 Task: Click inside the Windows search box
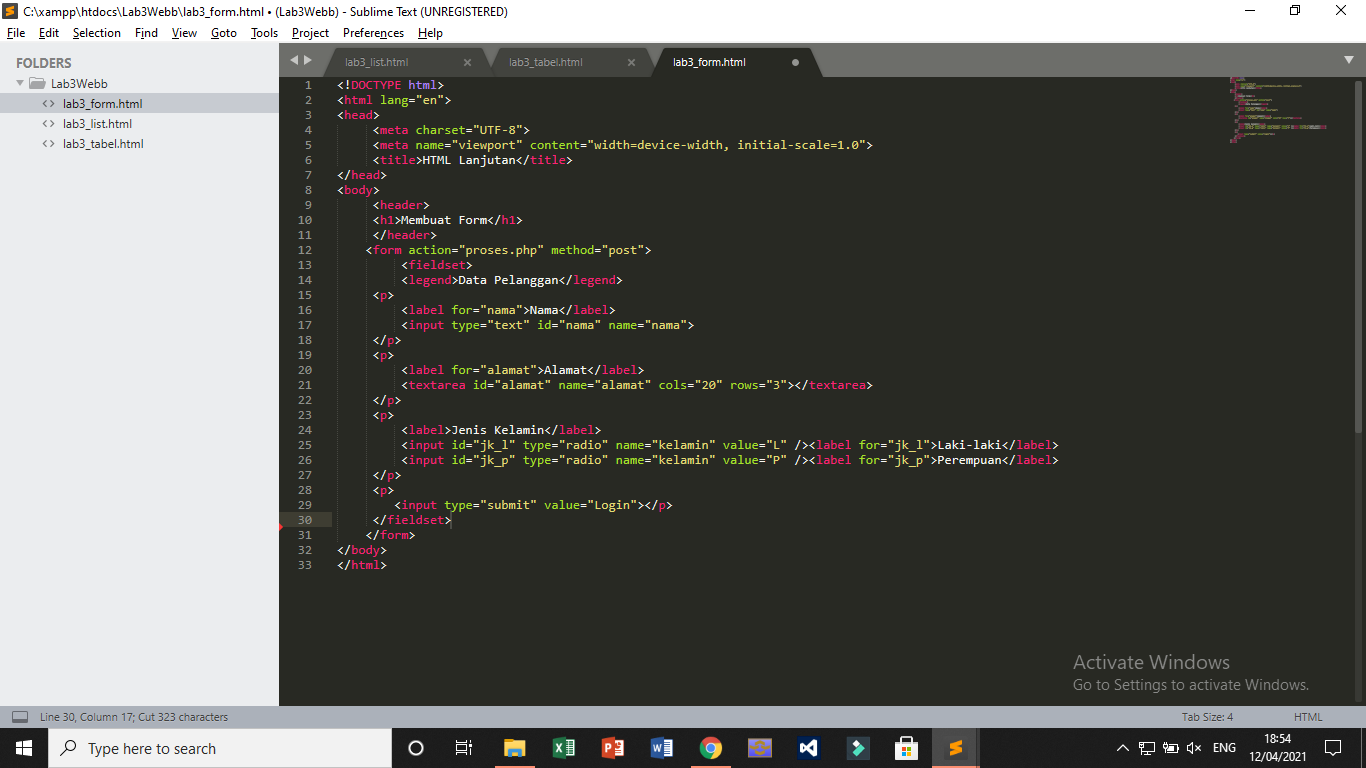[x=200, y=747]
